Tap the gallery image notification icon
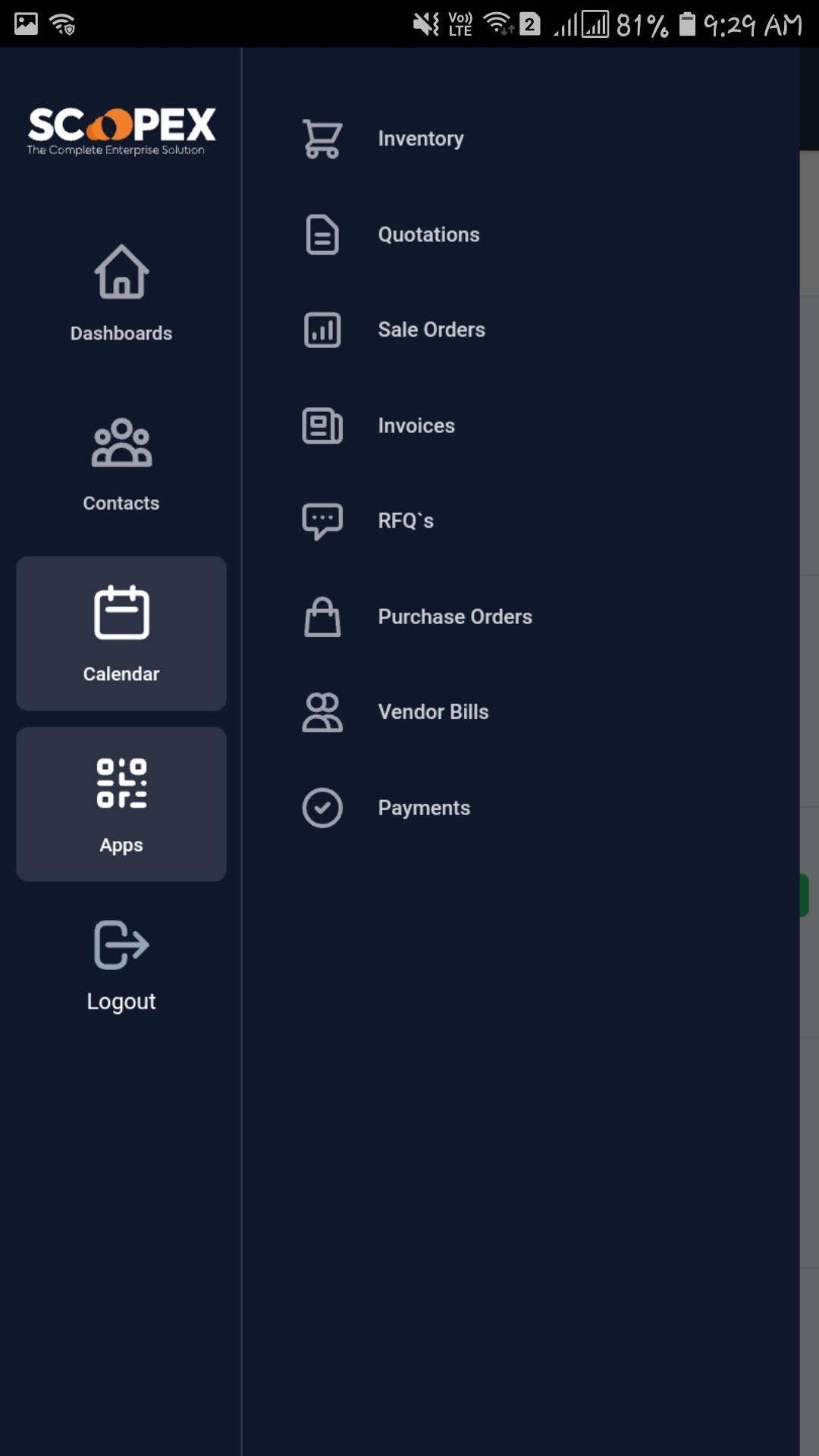819x1456 pixels. click(26, 24)
